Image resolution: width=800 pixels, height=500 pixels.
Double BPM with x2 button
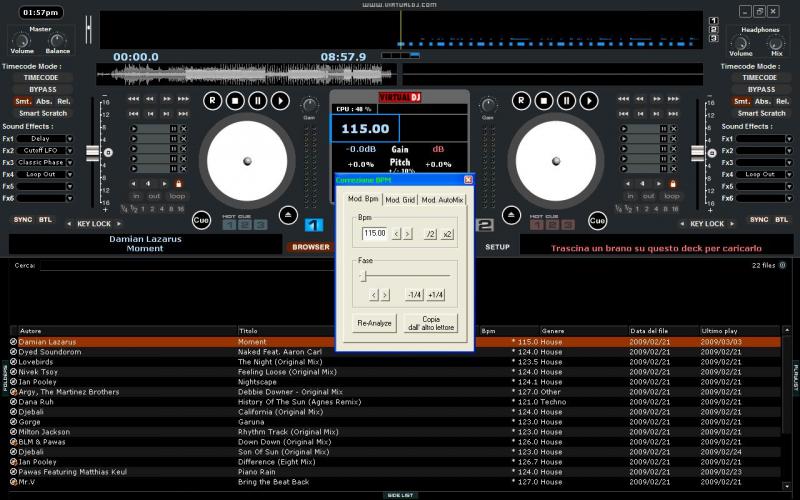click(447, 234)
